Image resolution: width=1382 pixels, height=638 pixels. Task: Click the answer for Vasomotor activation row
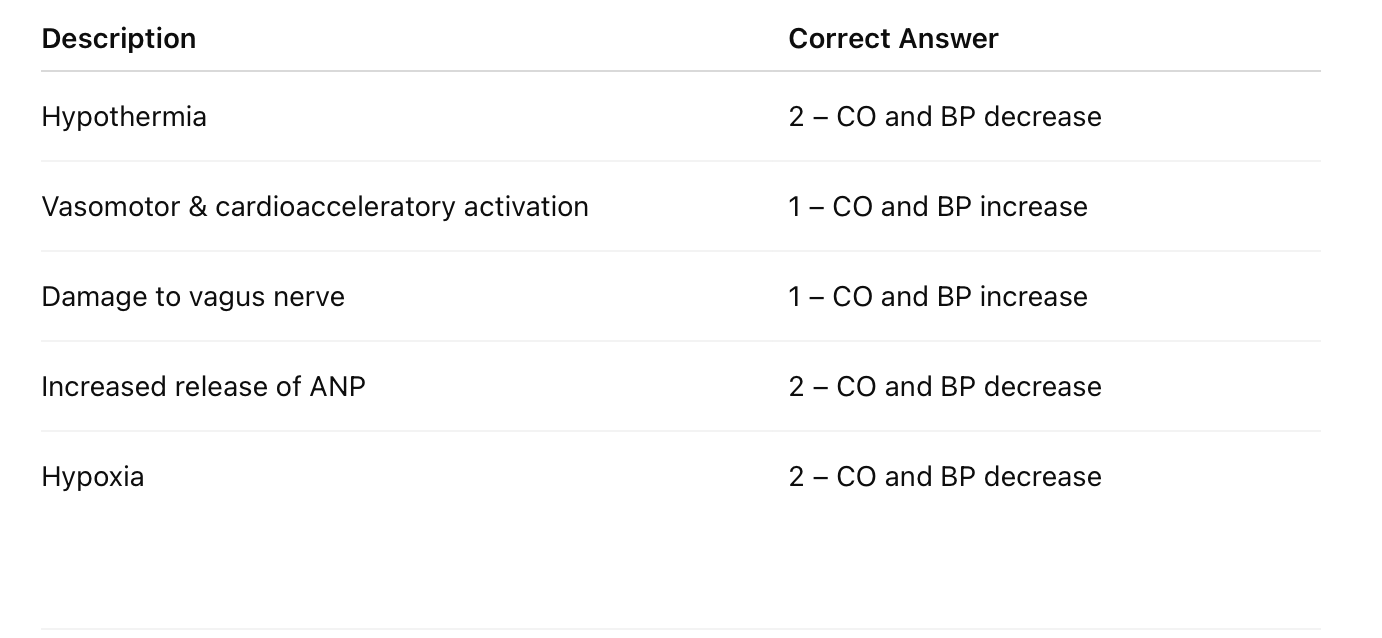(938, 207)
